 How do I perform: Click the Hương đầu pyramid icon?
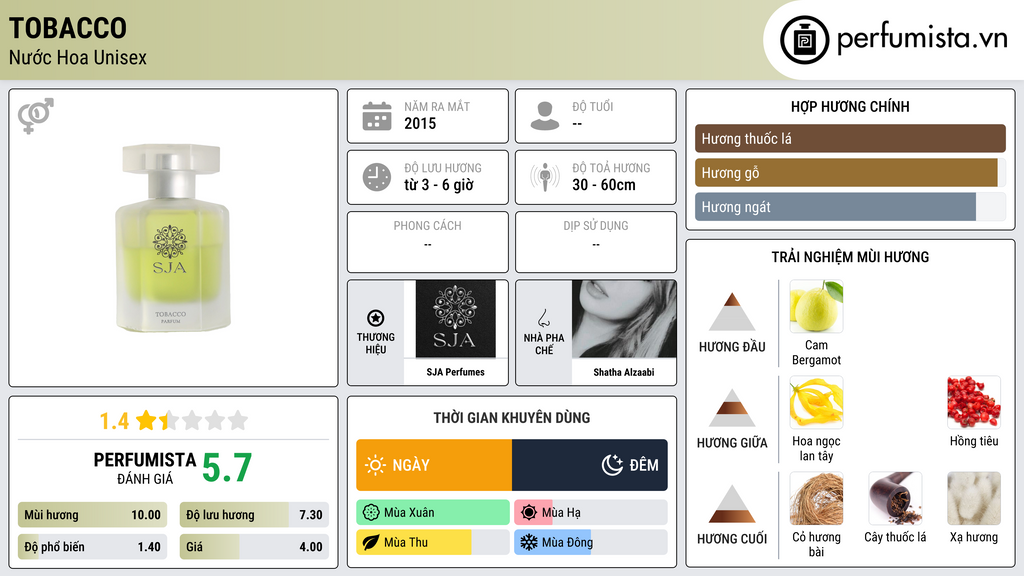[732, 312]
